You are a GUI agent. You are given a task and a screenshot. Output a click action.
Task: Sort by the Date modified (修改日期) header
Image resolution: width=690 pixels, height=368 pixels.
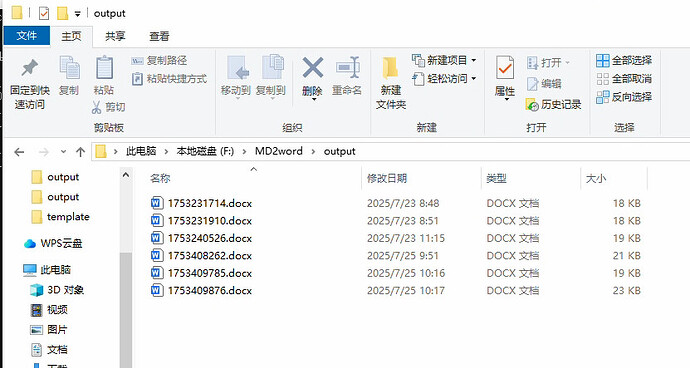[x=387, y=178]
